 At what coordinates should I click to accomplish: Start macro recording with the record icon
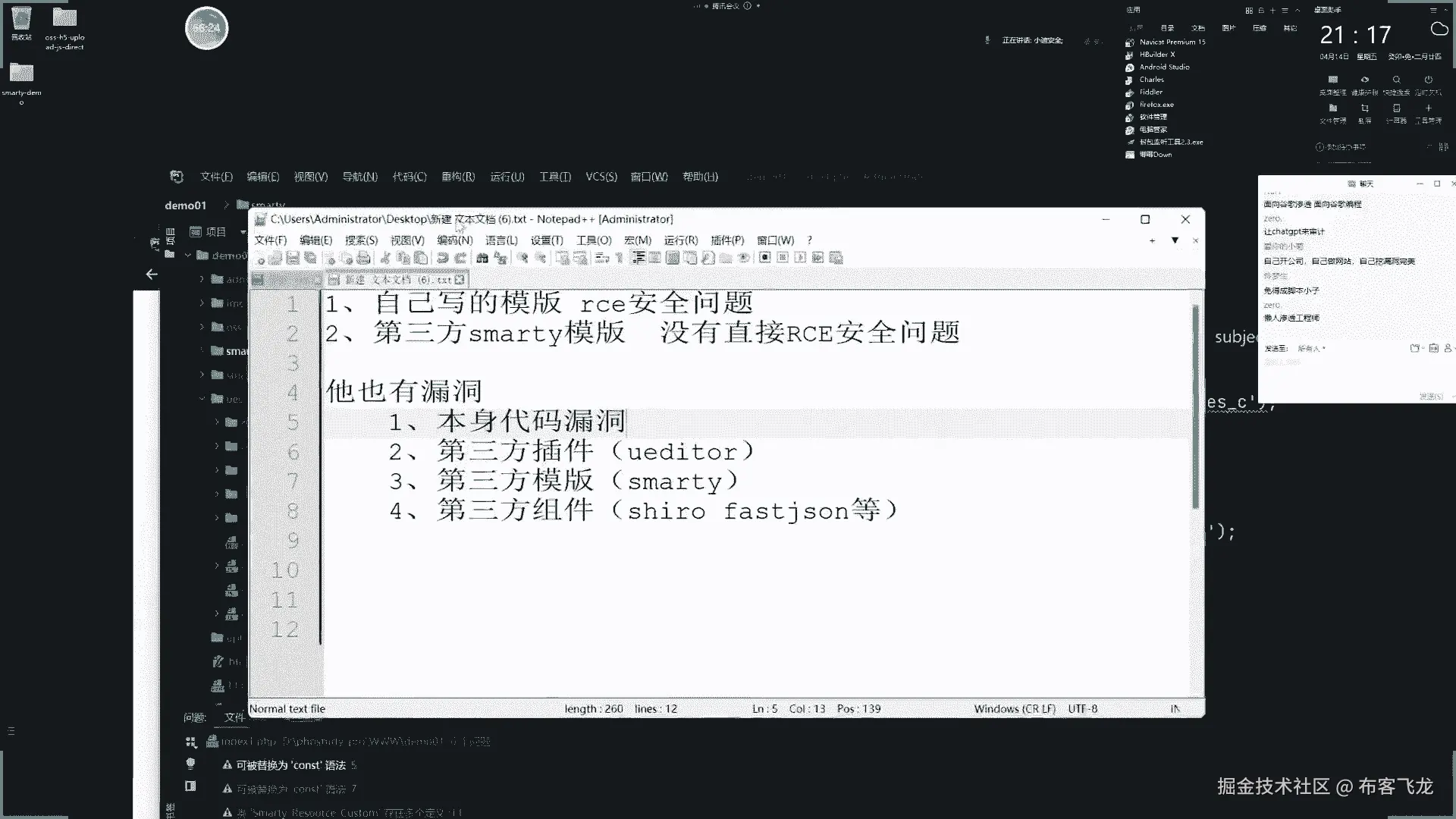click(765, 258)
